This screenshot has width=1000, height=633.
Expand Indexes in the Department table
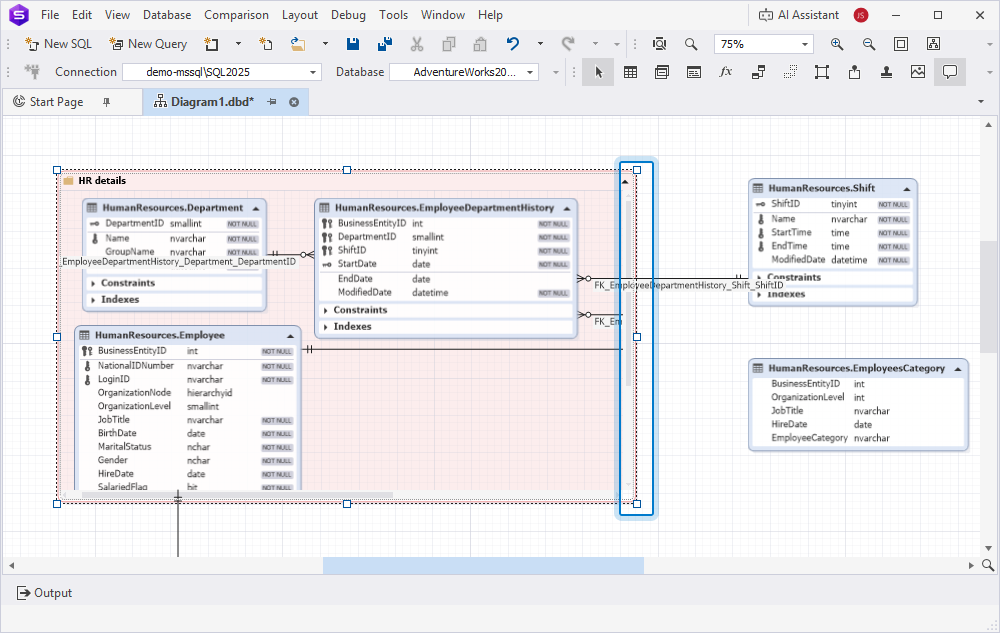(x=93, y=300)
